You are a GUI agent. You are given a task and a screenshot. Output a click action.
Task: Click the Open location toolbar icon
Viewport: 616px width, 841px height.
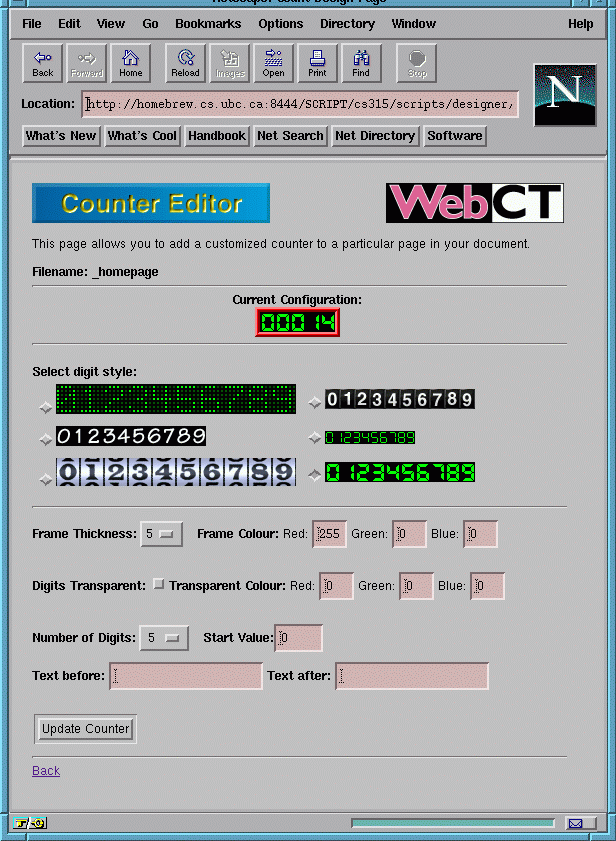(x=273, y=64)
